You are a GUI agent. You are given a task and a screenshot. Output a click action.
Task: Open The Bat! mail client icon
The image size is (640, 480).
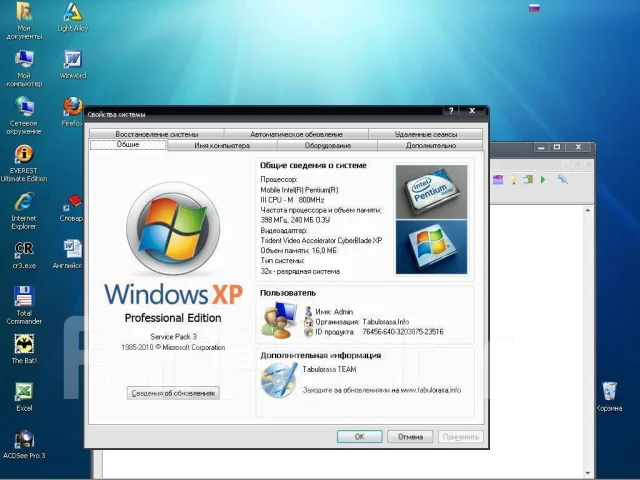24,349
